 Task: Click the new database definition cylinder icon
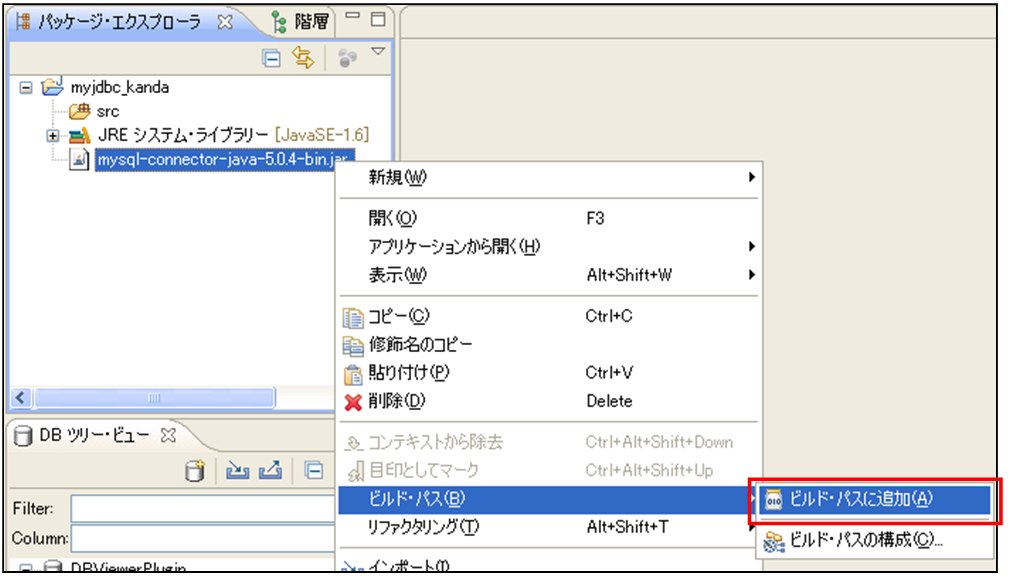click(195, 471)
